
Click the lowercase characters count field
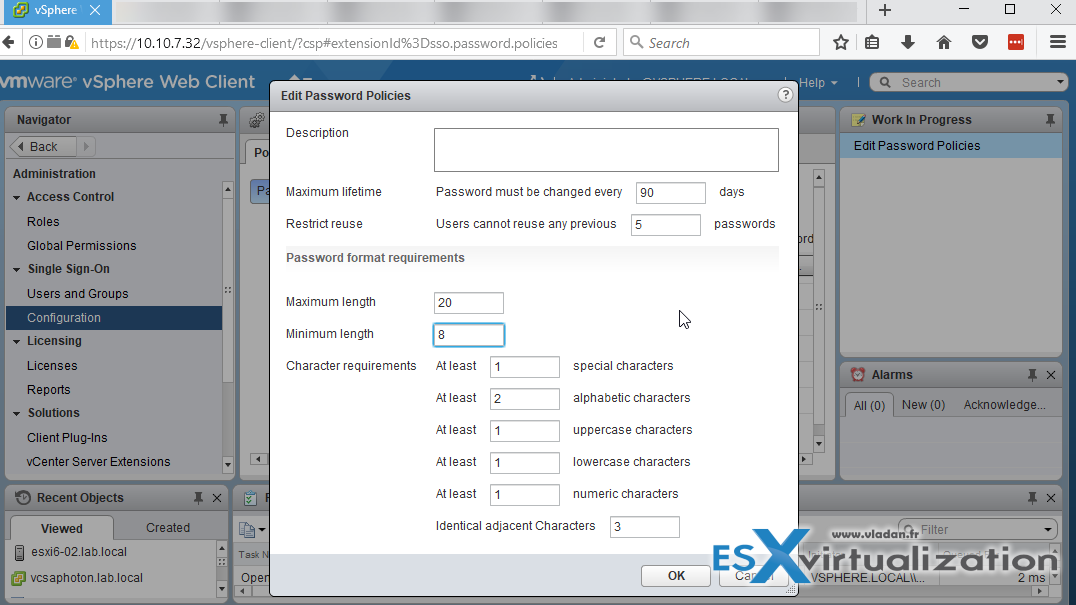[x=525, y=462]
